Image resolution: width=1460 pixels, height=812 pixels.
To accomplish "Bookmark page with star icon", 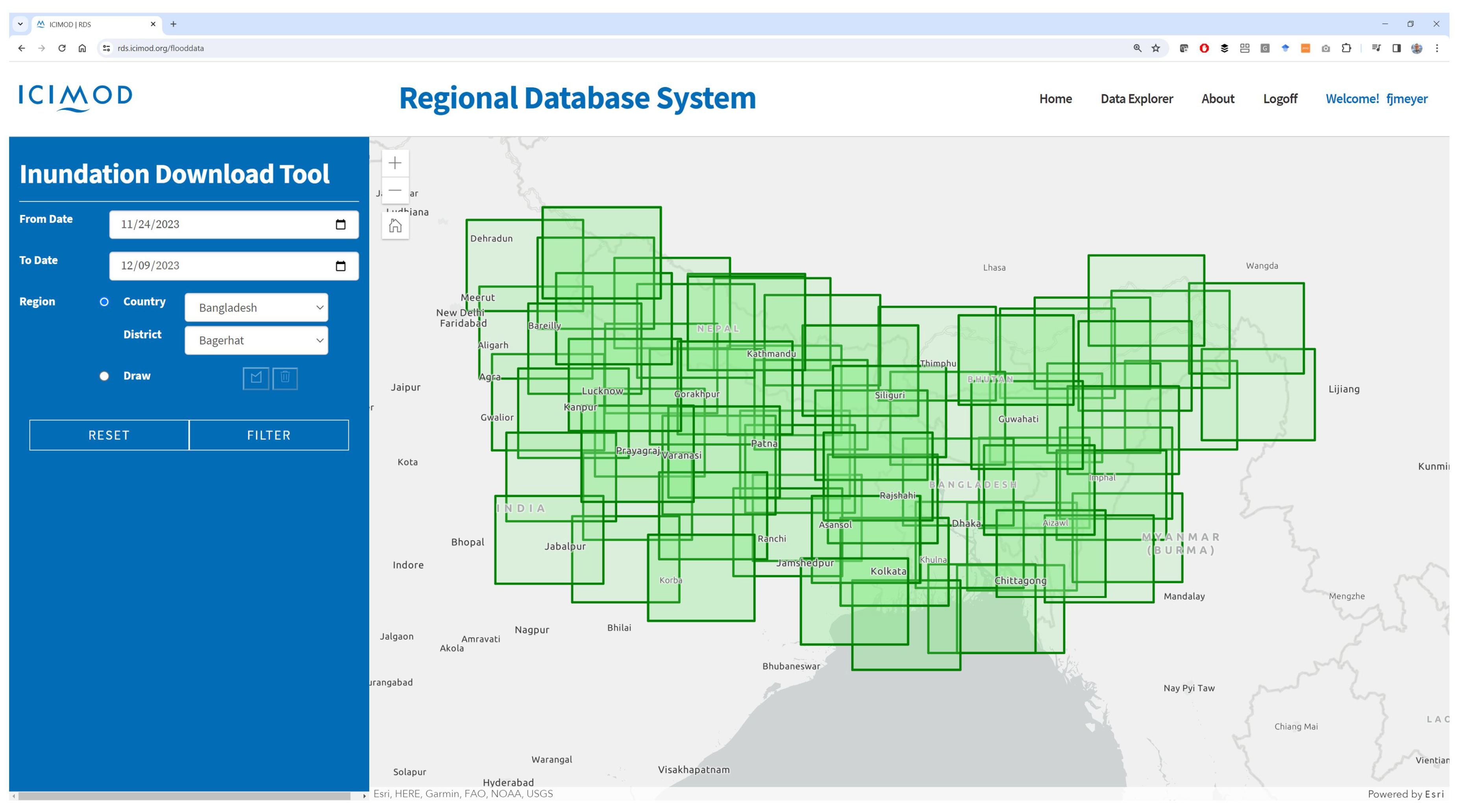I will [1156, 48].
